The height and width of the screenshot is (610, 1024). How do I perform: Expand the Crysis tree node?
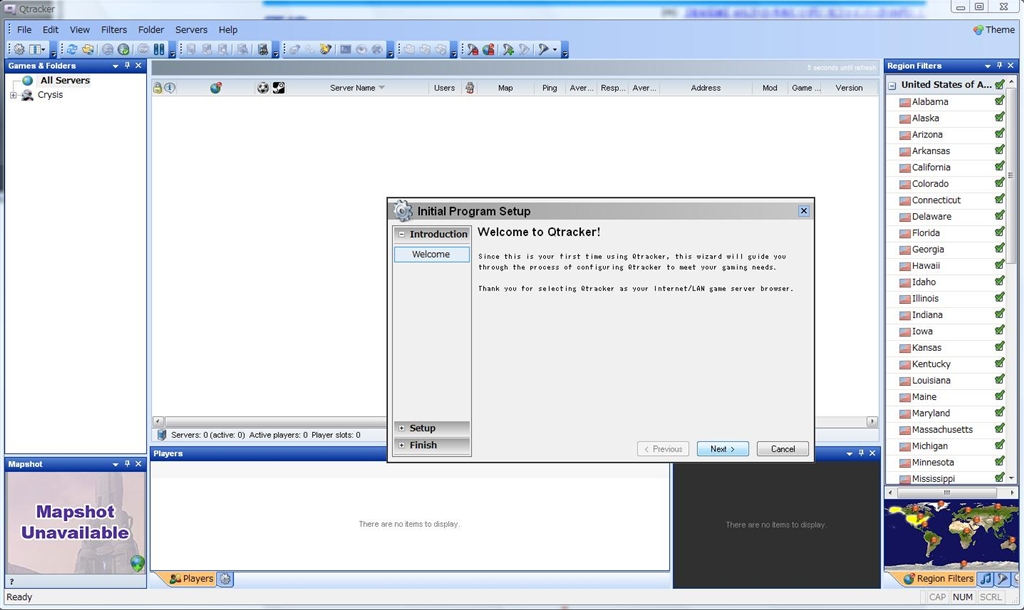click(13, 95)
